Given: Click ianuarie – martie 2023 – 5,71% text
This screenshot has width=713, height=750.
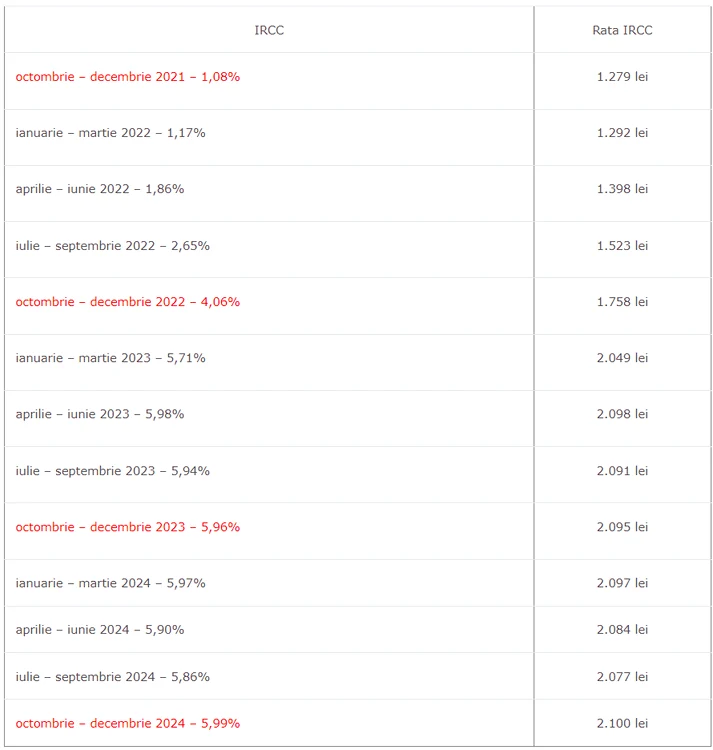Looking at the screenshot, I should [x=110, y=358].
